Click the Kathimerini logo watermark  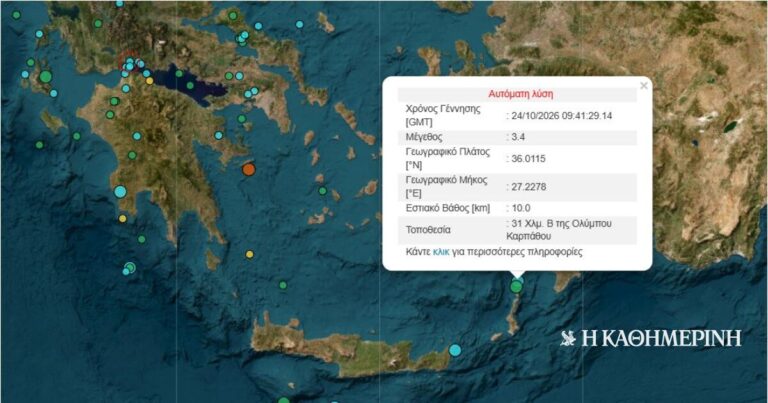(651, 338)
